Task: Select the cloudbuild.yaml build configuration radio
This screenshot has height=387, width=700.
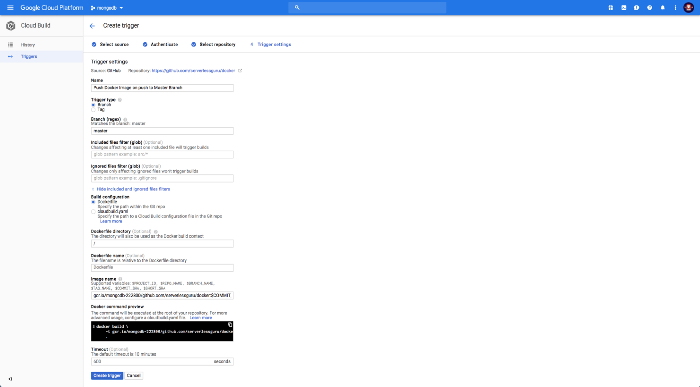Action: click(93, 212)
